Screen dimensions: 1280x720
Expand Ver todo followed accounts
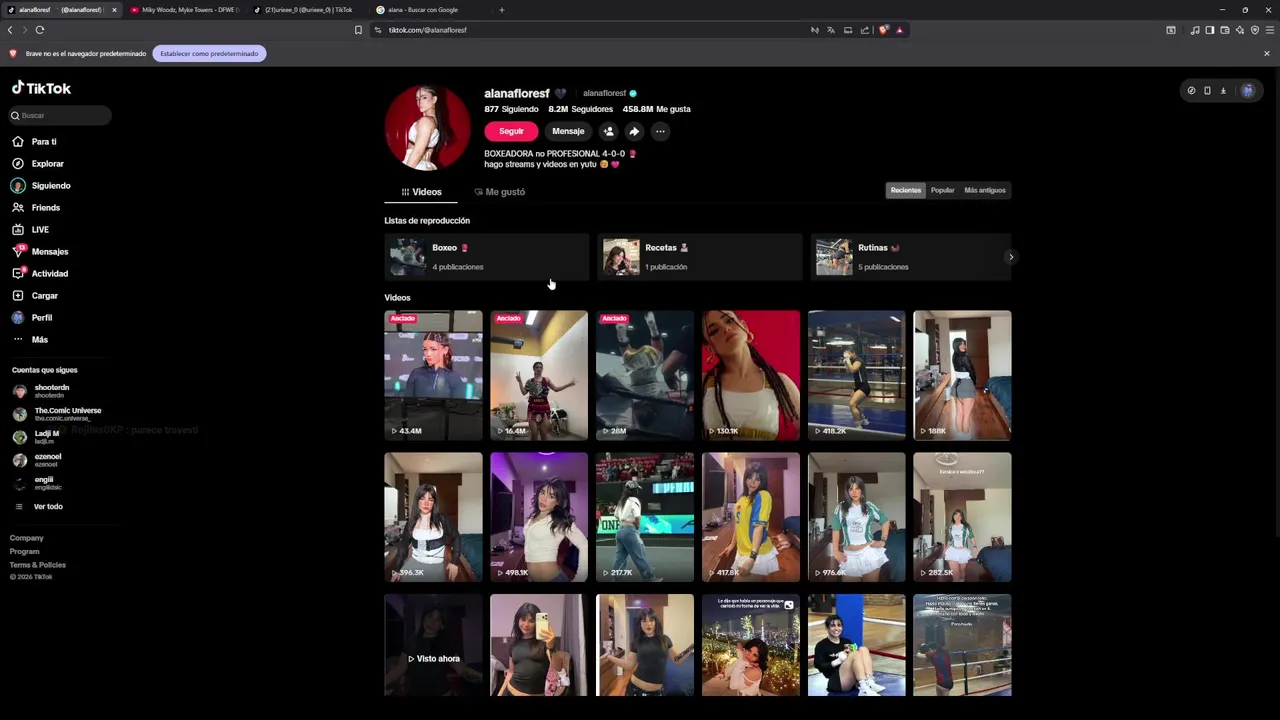click(40, 507)
